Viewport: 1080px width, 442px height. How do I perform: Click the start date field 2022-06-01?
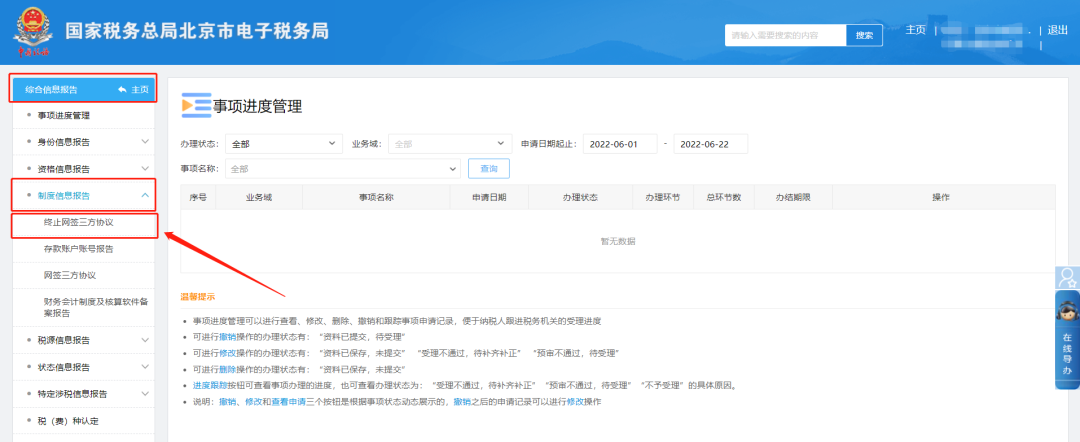point(621,144)
